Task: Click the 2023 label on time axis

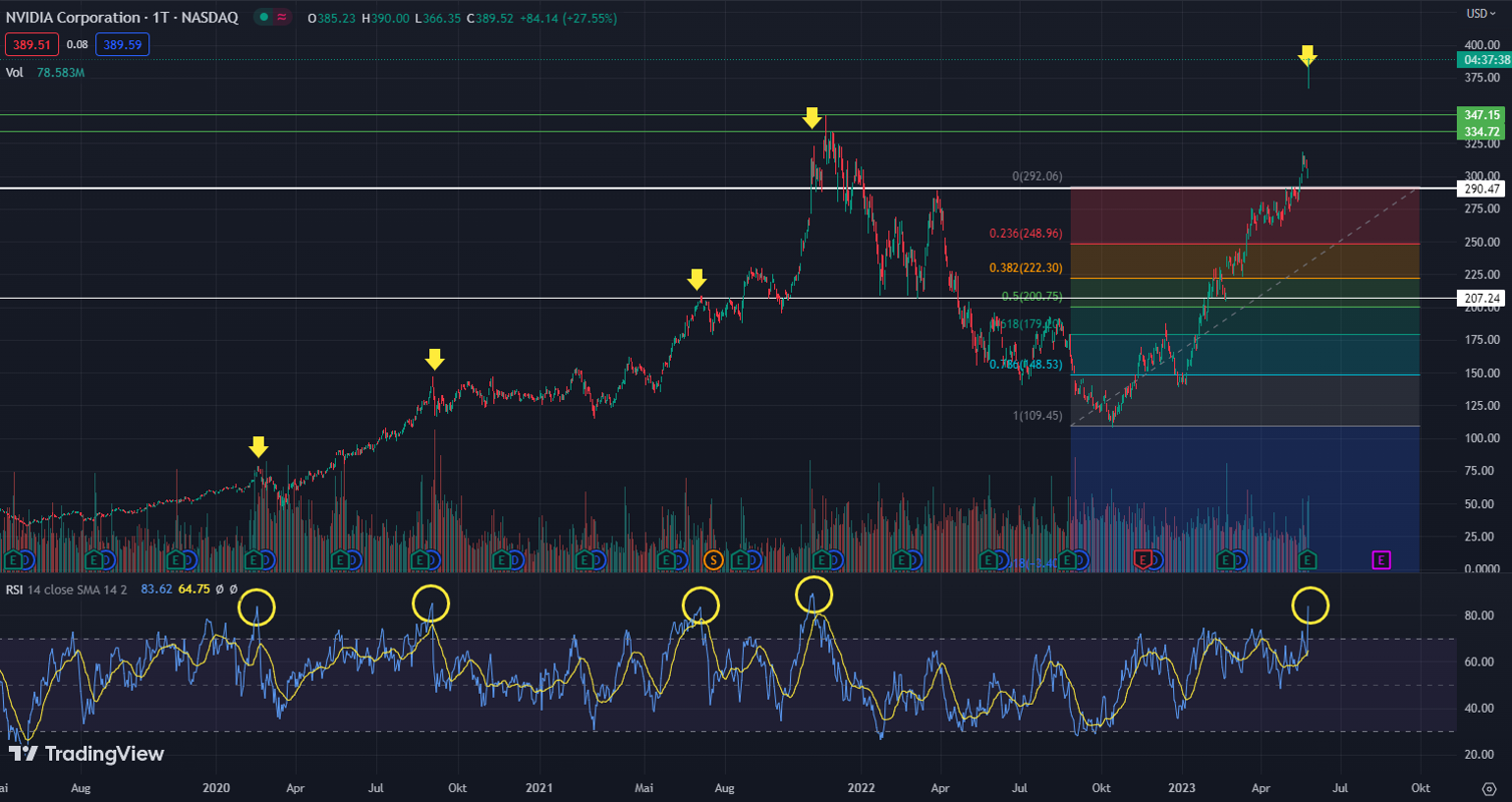Action: pyautogui.click(x=1181, y=787)
